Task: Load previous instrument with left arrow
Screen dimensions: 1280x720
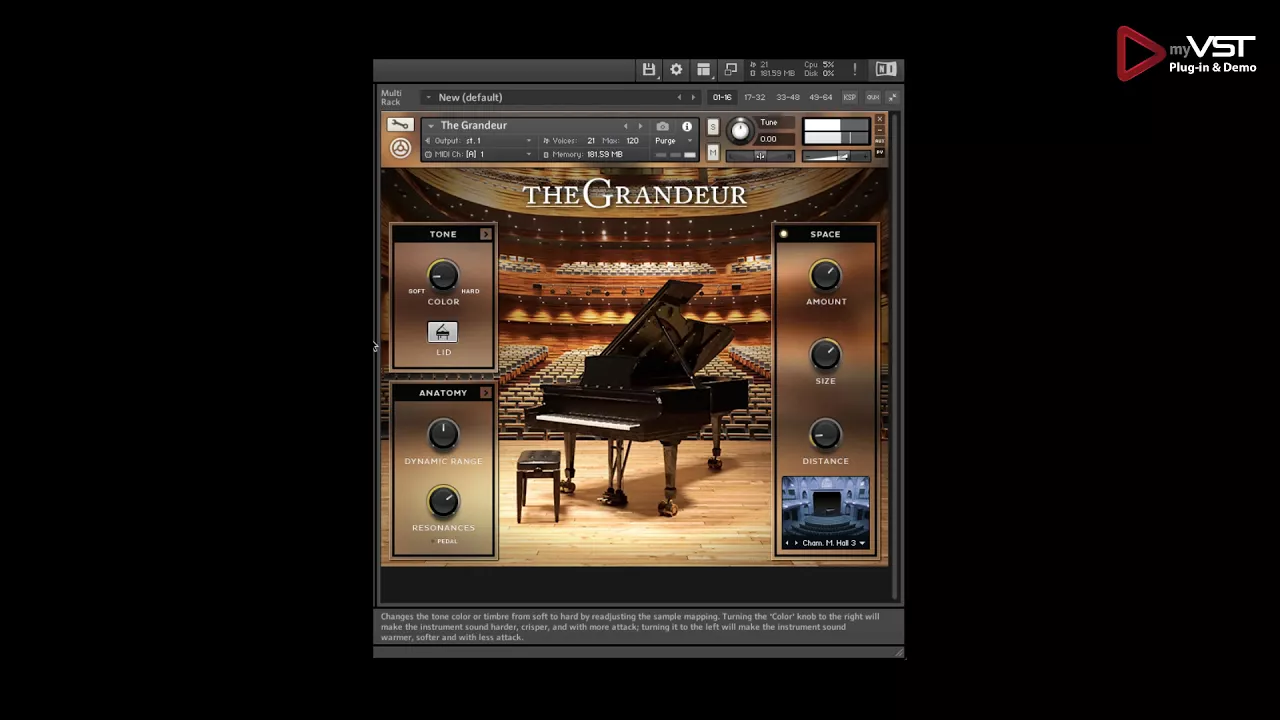Action: [626, 126]
